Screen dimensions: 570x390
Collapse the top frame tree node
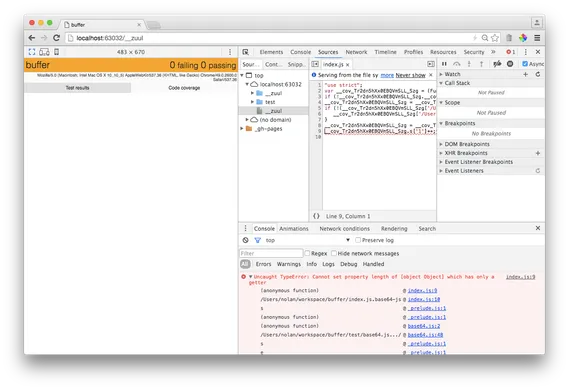click(242, 75)
